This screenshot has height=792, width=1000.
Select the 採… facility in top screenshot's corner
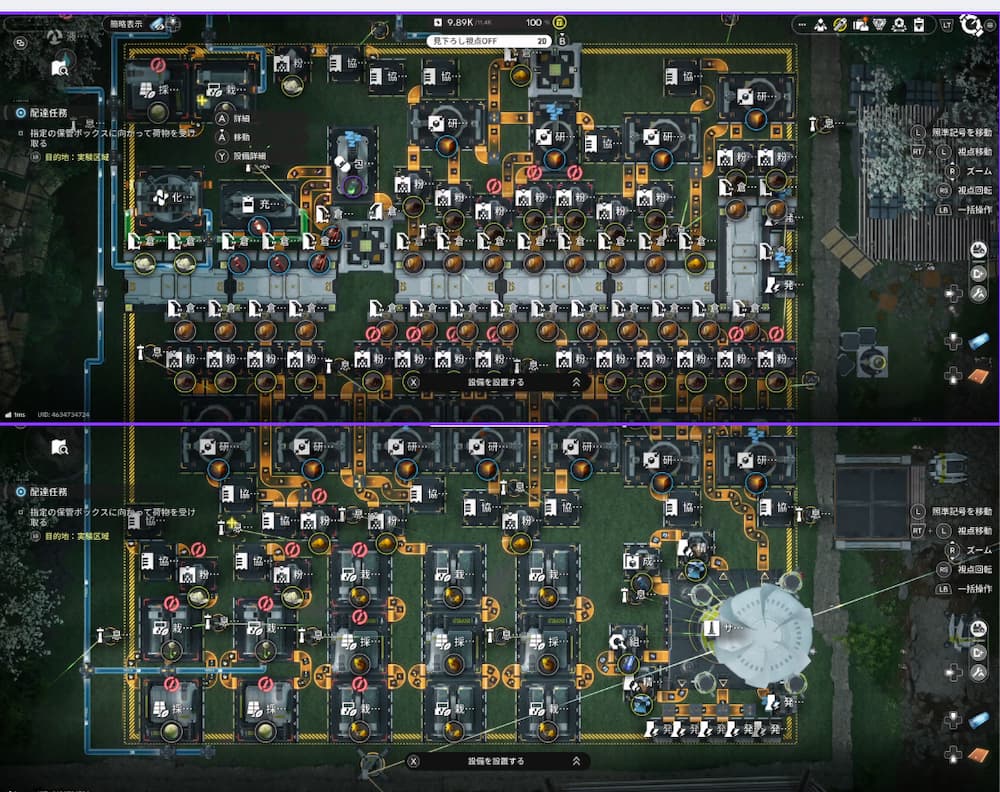pos(156,89)
